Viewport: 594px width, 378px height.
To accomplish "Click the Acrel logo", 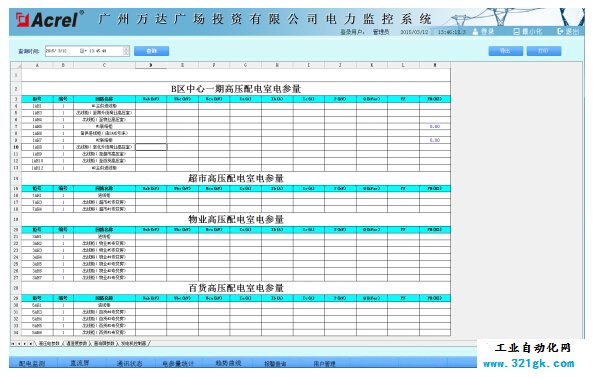I will coord(49,20).
